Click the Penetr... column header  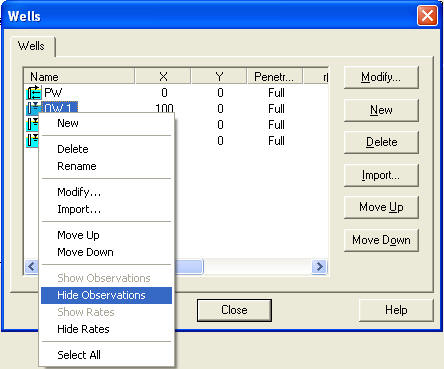click(x=275, y=77)
